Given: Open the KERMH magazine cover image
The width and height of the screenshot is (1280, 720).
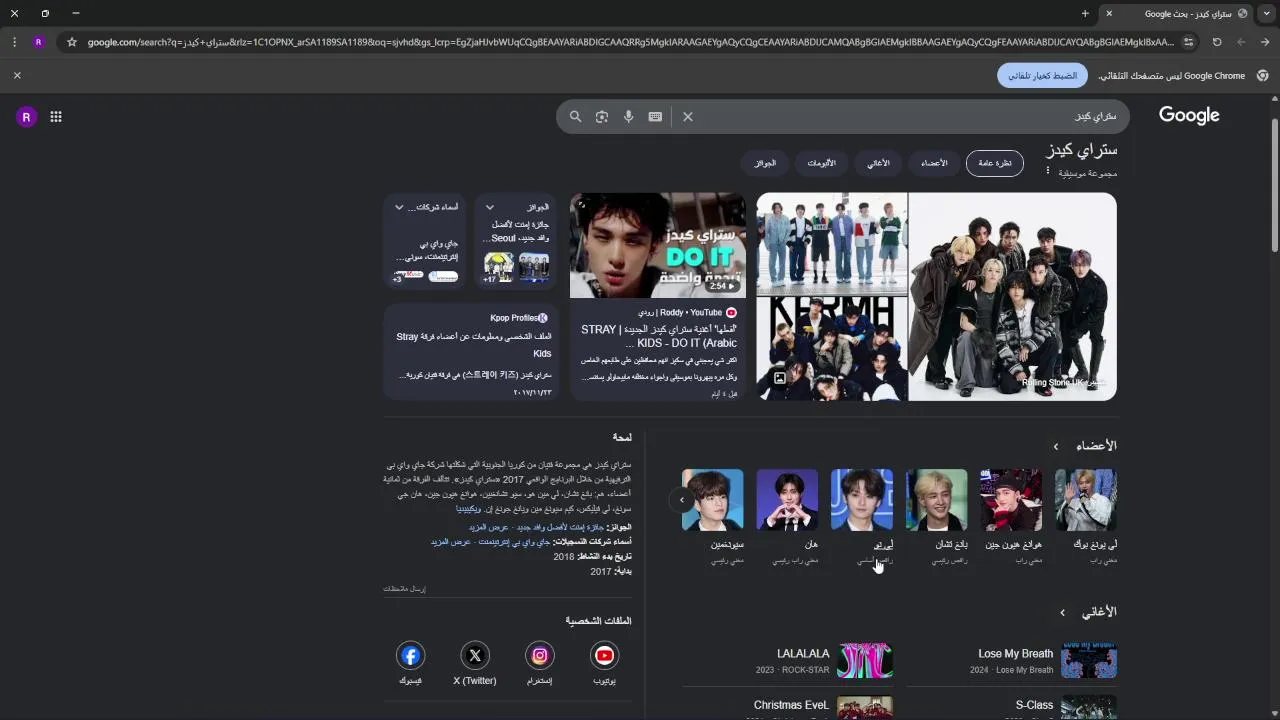Looking at the screenshot, I should pyautogui.click(x=832, y=349).
